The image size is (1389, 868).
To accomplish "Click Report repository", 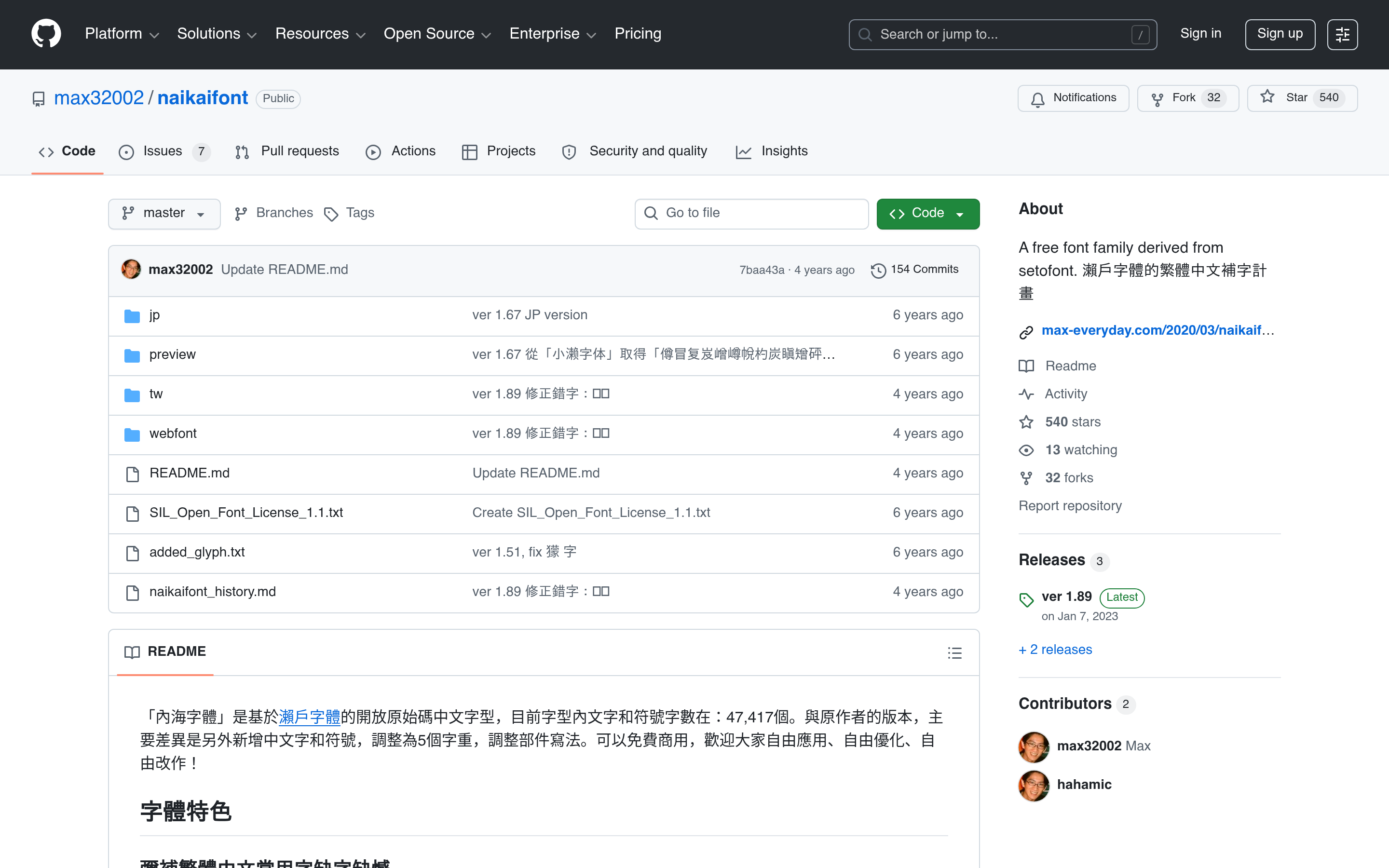I will pyautogui.click(x=1070, y=506).
